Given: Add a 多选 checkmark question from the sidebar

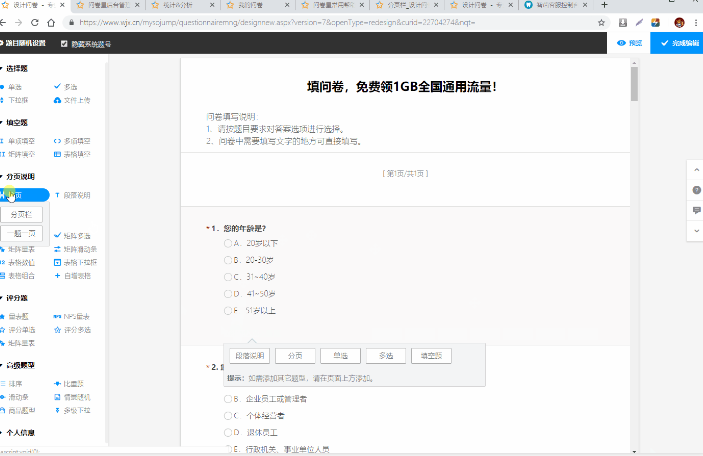Looking at the screenshot, I should coord(65,87).
